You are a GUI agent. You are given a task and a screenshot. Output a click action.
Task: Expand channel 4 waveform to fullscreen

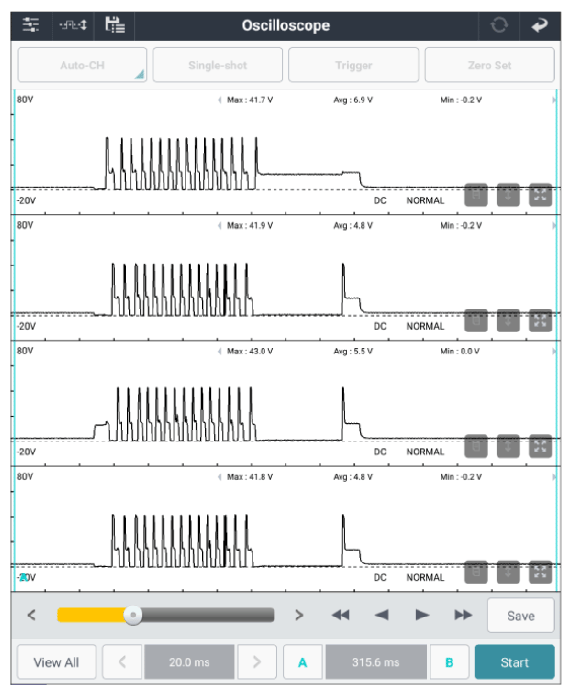540,572
